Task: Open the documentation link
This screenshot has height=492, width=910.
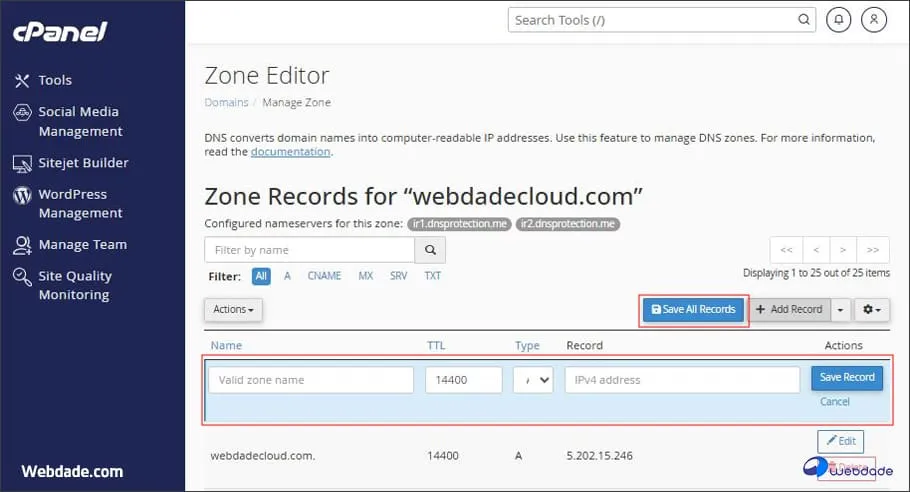Action: 290,152
